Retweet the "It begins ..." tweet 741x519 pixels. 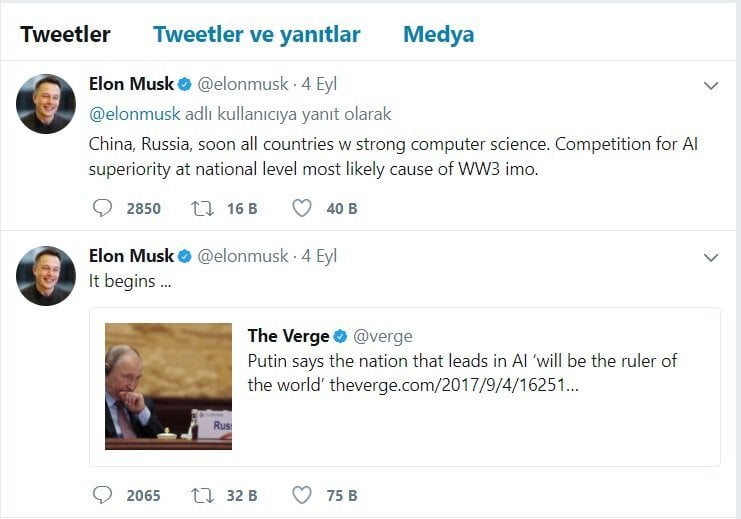click(202, 495)
